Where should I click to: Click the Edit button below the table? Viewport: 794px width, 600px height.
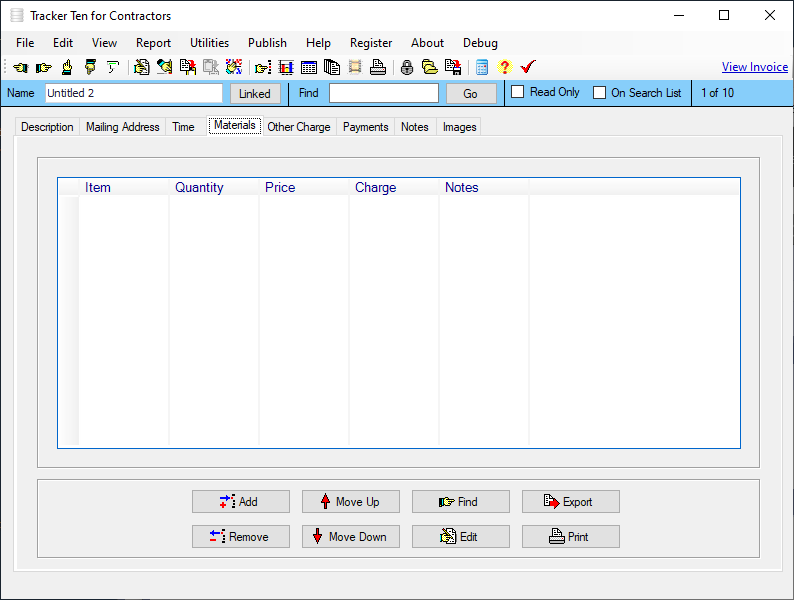(461, 537)
